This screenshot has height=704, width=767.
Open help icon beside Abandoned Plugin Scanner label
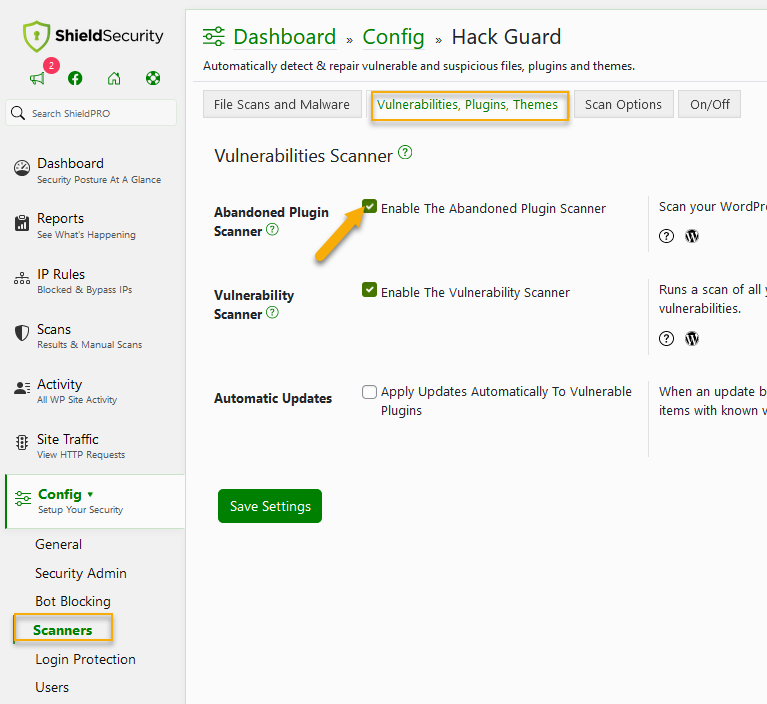click(272, 229)
